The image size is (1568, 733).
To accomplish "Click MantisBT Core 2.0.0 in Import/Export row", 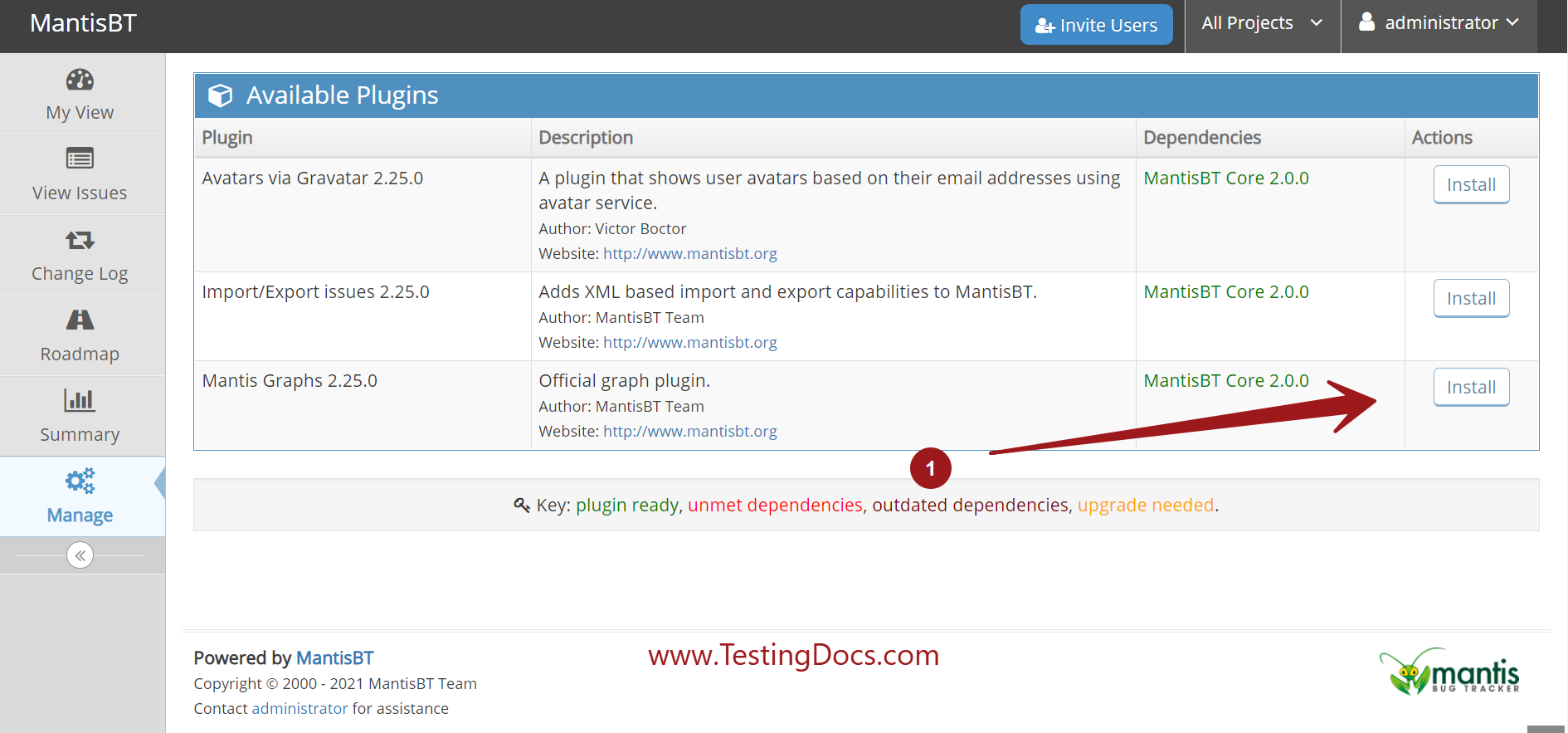I will click(1226, 291).
